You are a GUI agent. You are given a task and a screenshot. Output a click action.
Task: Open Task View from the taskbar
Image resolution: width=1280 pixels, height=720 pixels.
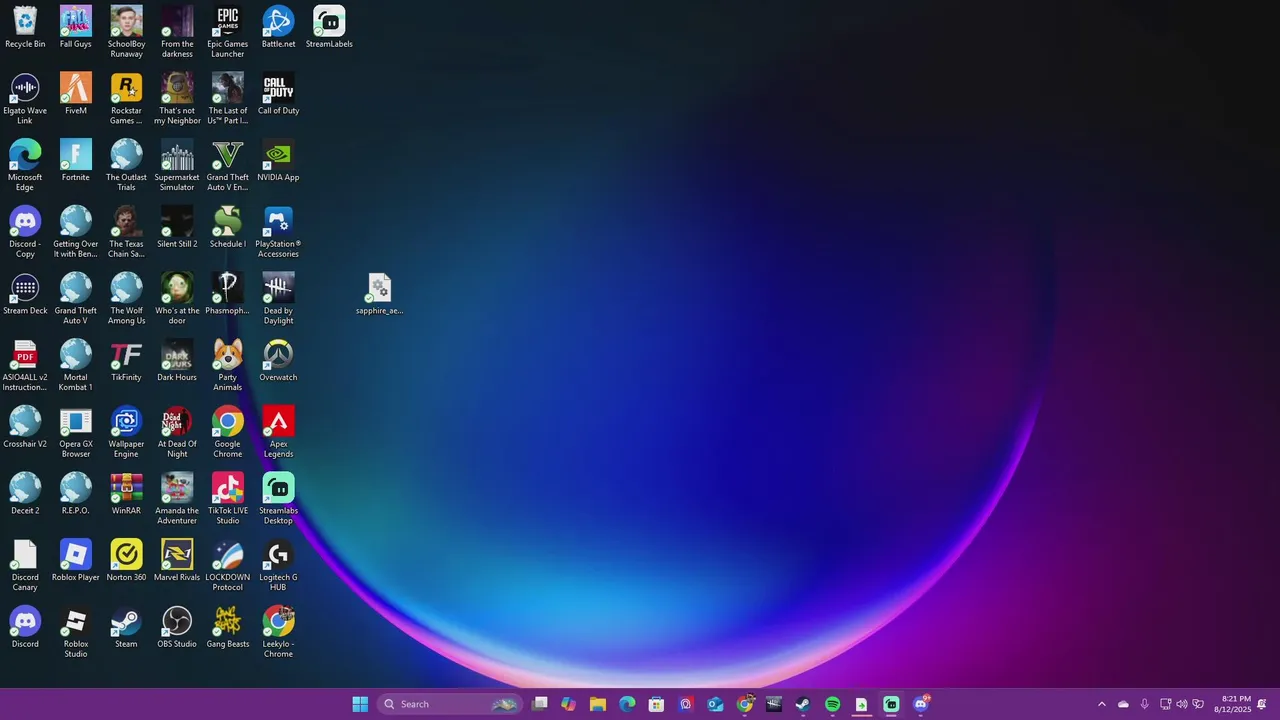click(540, 704)
